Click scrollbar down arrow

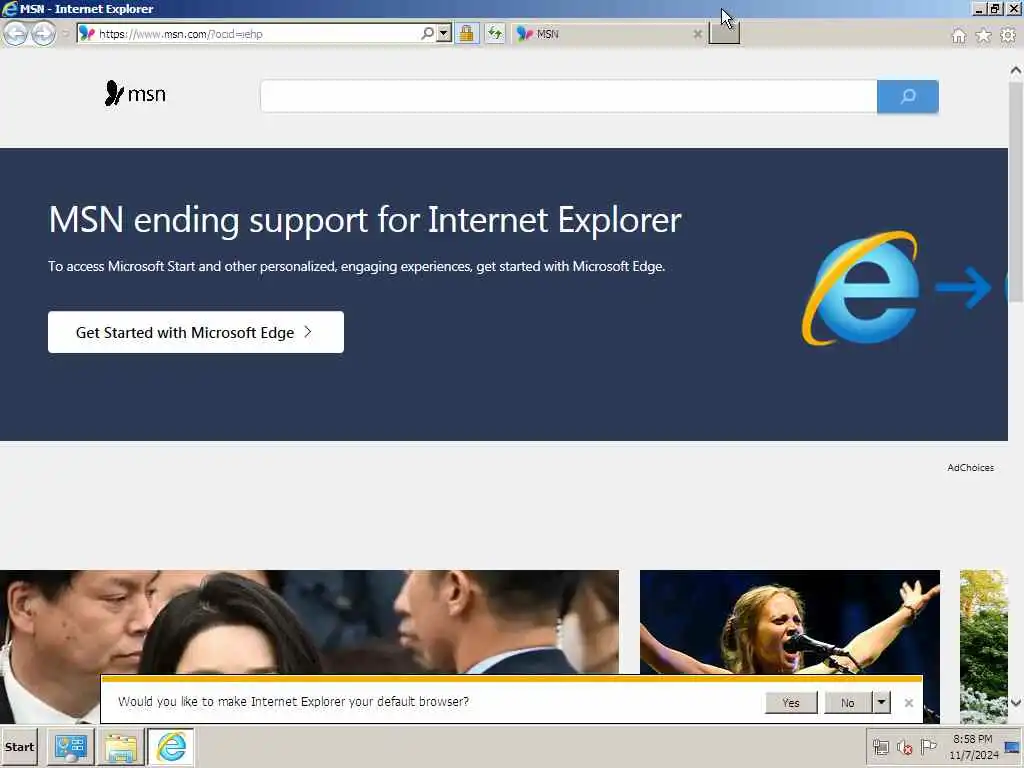point(1016,703)
